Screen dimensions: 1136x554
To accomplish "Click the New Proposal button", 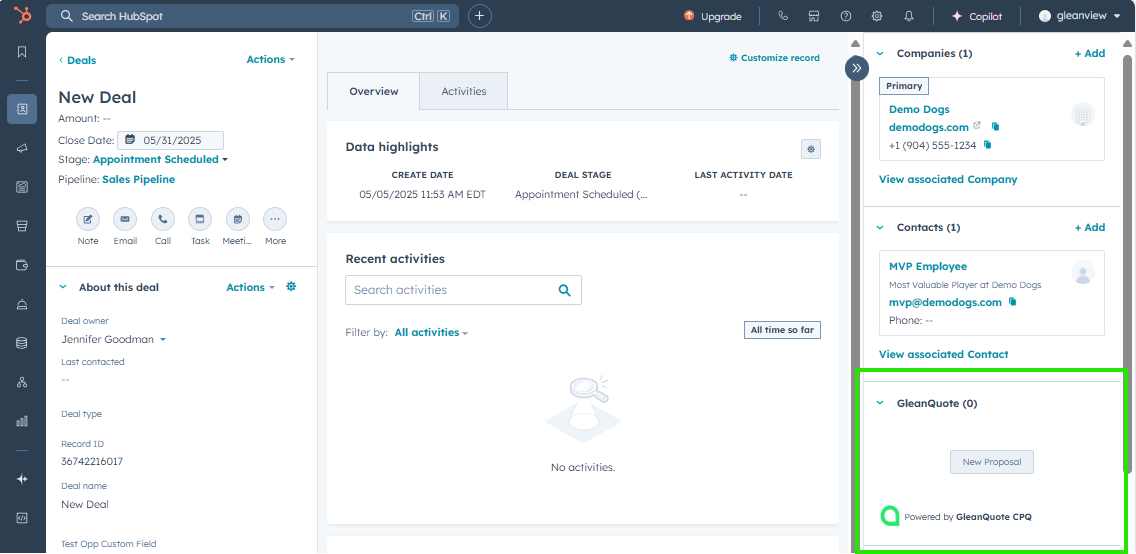I will 992,461.
